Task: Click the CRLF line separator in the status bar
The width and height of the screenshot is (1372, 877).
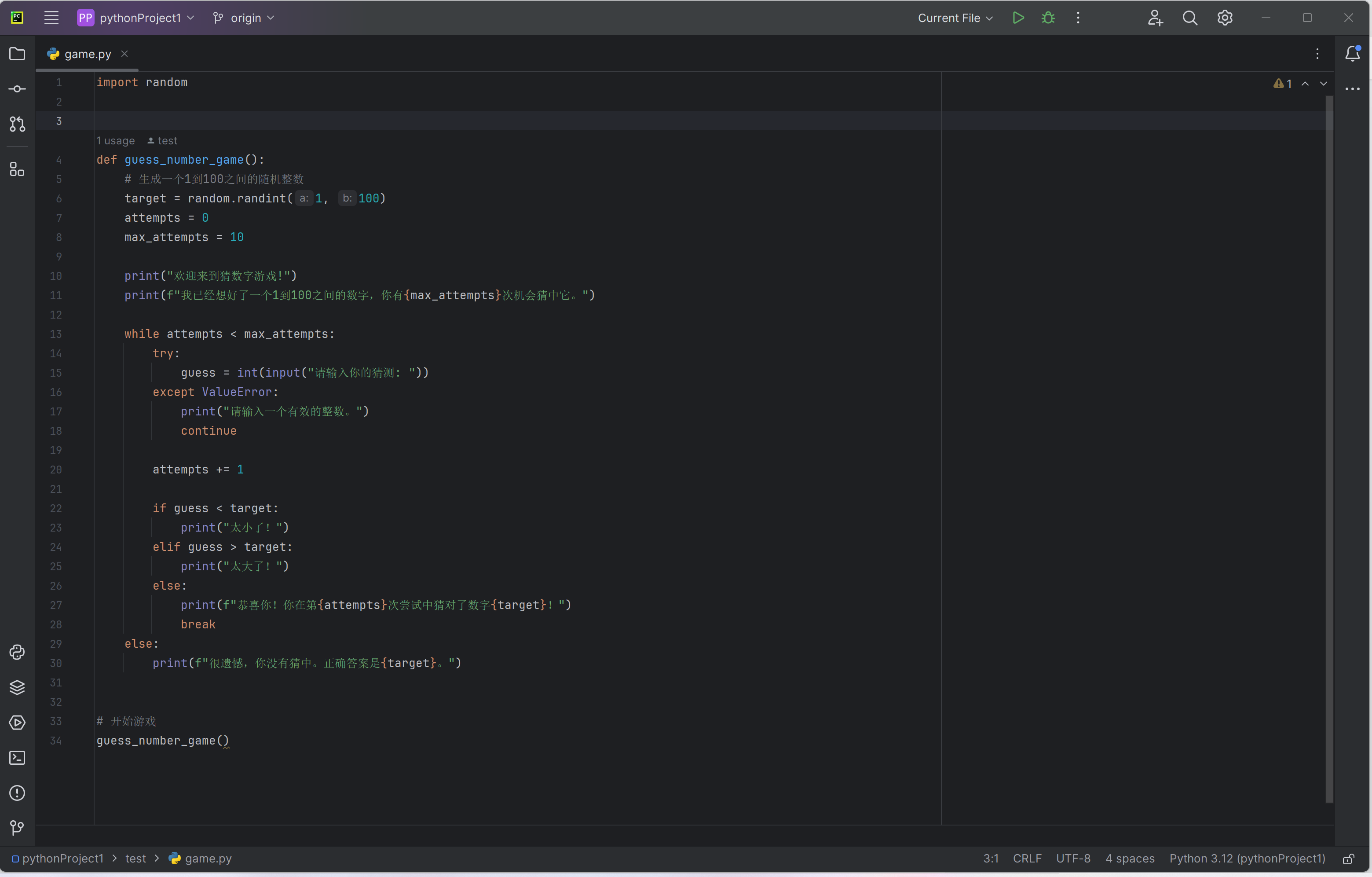Action: point(1027,858)
